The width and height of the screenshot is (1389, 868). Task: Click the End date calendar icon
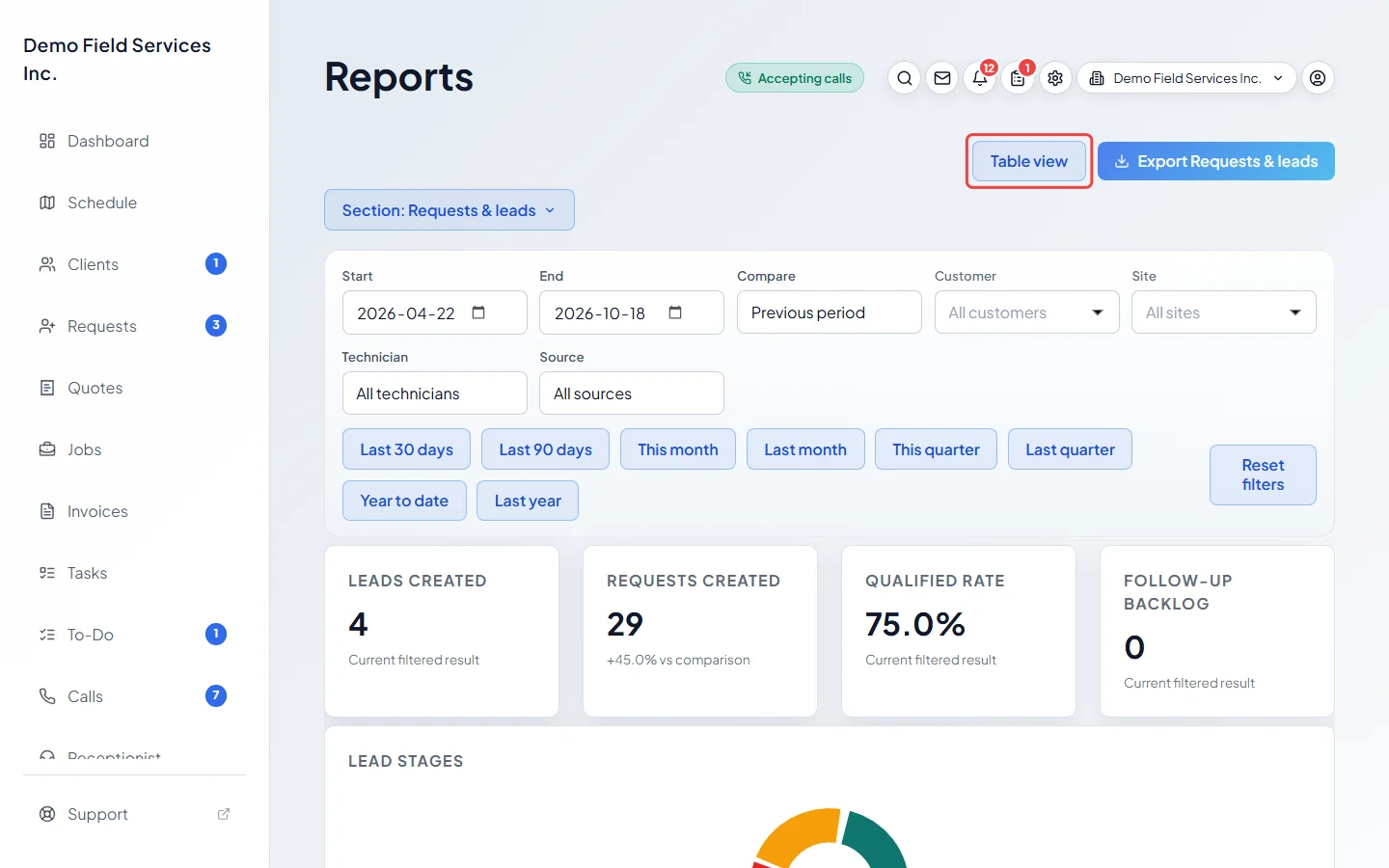(x=675, y=312)
